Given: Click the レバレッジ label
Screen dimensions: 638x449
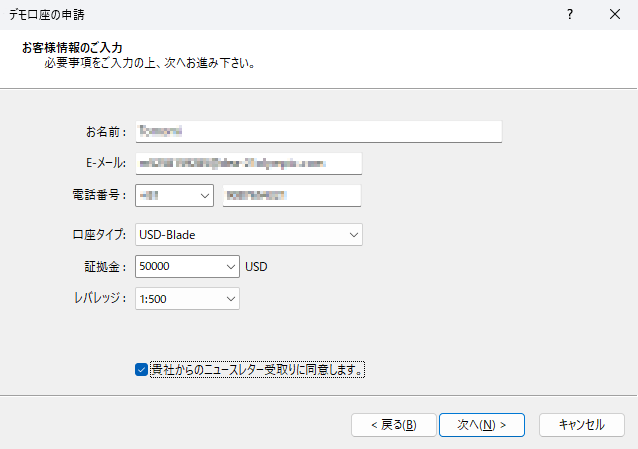Looking at the screenshot, I should pos(100,298).
